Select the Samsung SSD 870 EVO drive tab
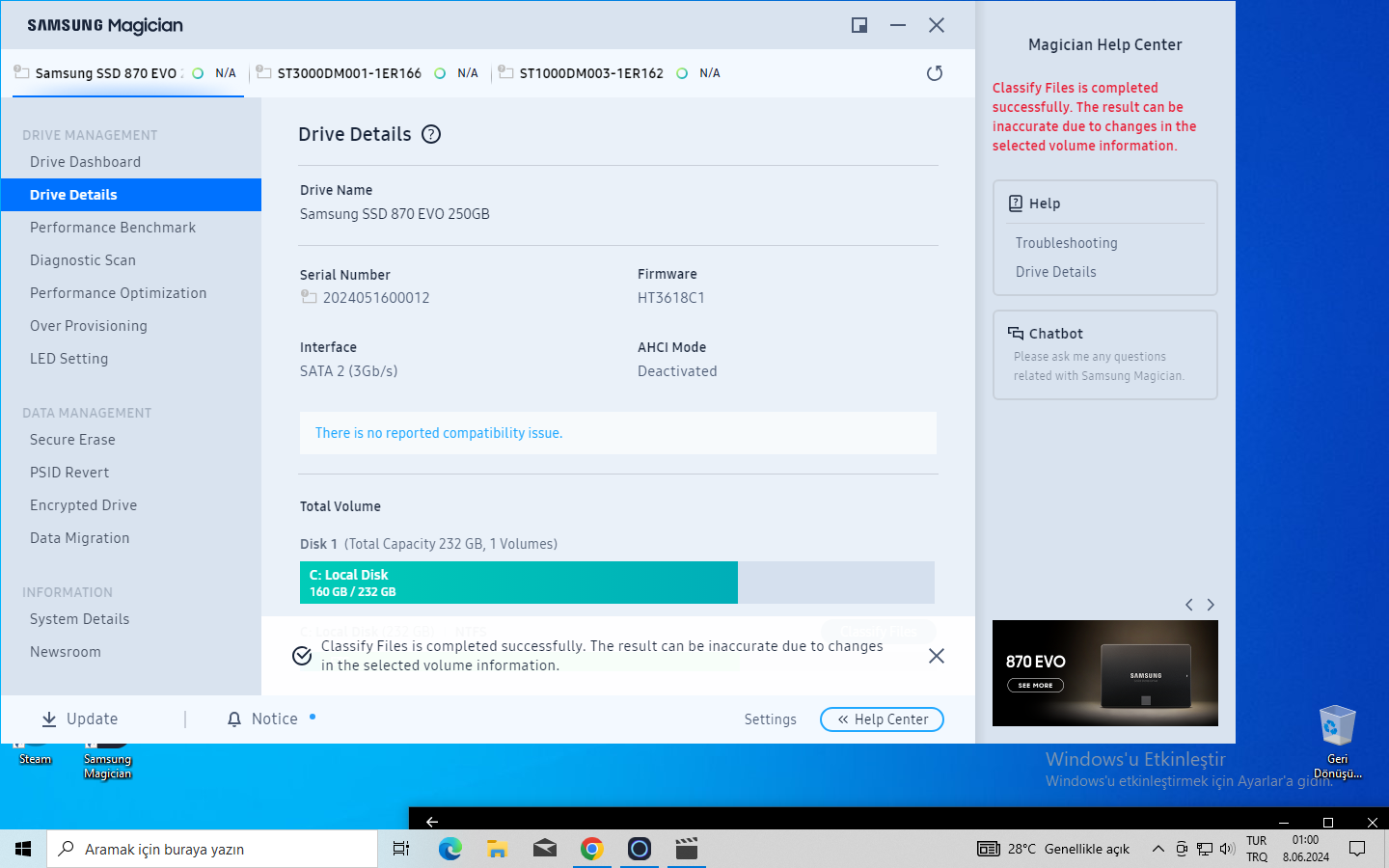The image size is (1389, 868). pyautogui.click(x=126, y=73)
